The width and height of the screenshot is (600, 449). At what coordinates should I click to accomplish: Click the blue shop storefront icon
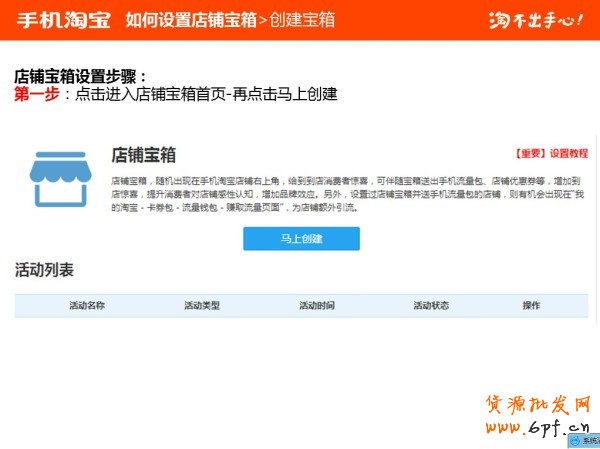tap(62, 180)
